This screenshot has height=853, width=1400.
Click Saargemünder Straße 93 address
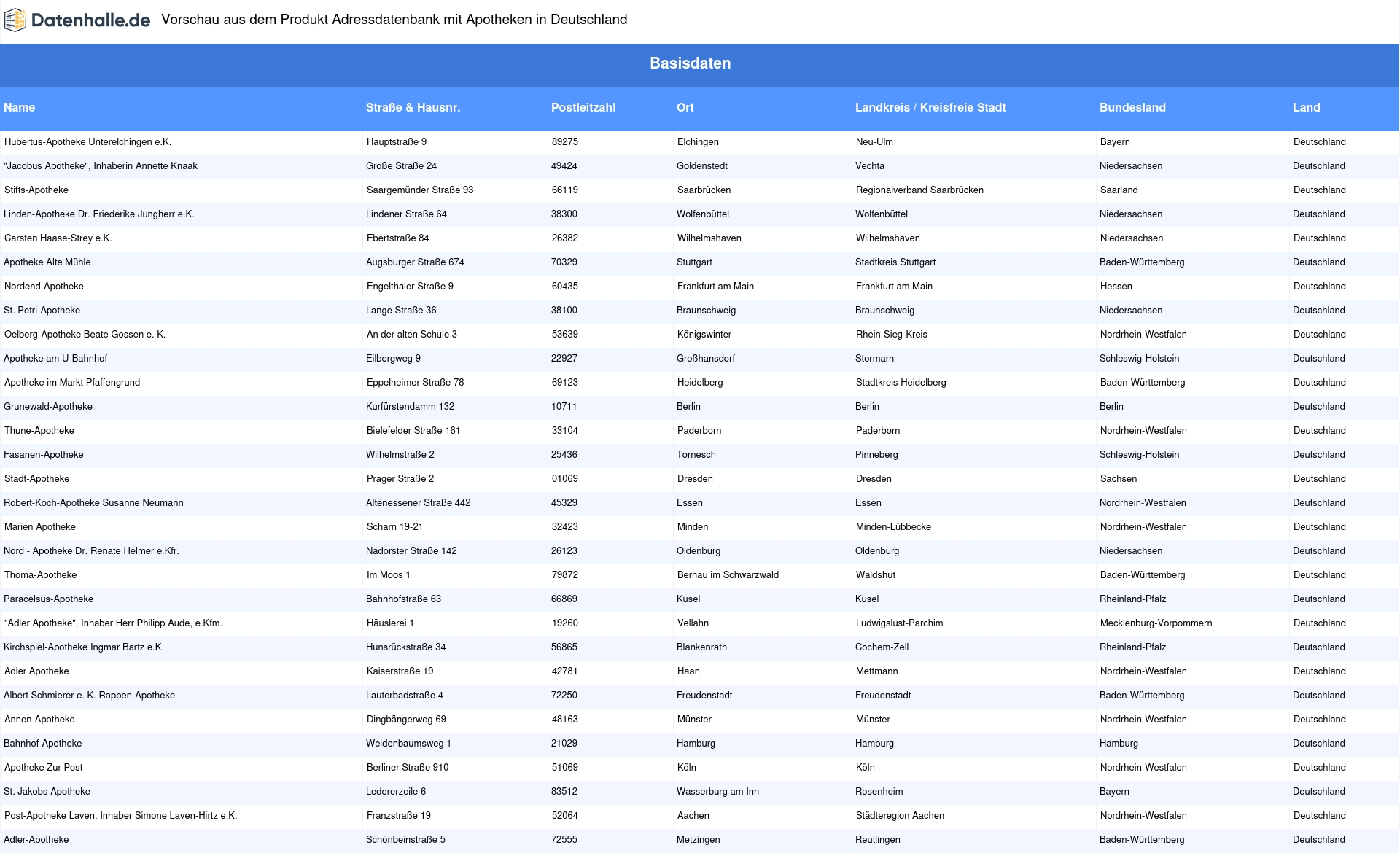420,190
